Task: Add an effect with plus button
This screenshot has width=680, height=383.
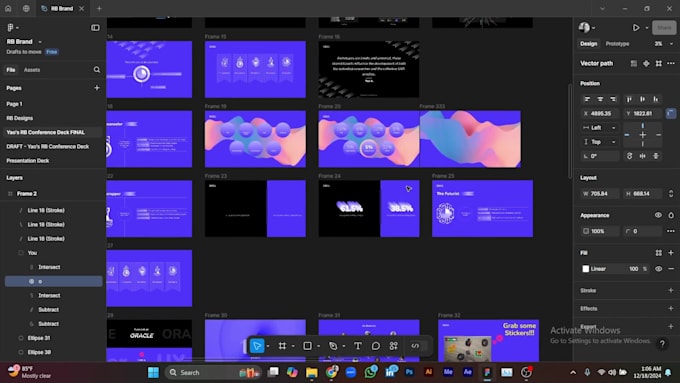Action: point(671,308)
